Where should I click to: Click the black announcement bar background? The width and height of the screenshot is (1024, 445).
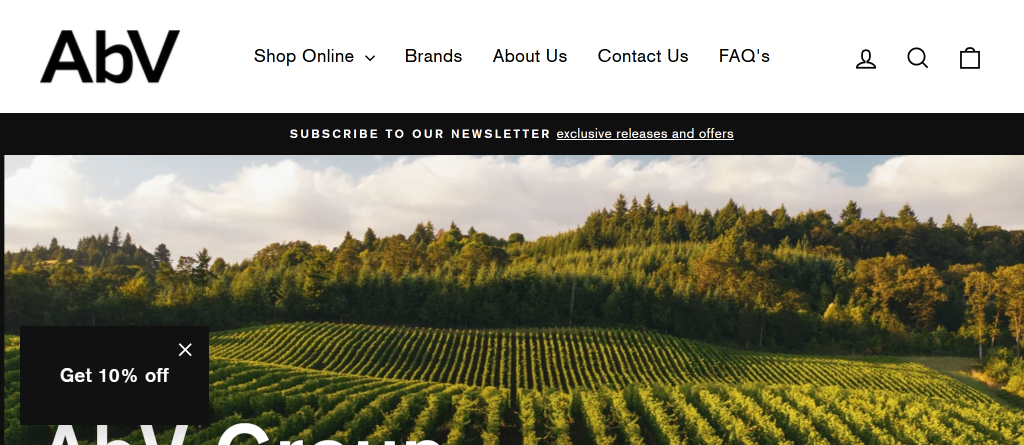pyautogui.click(x=163, y=134)
